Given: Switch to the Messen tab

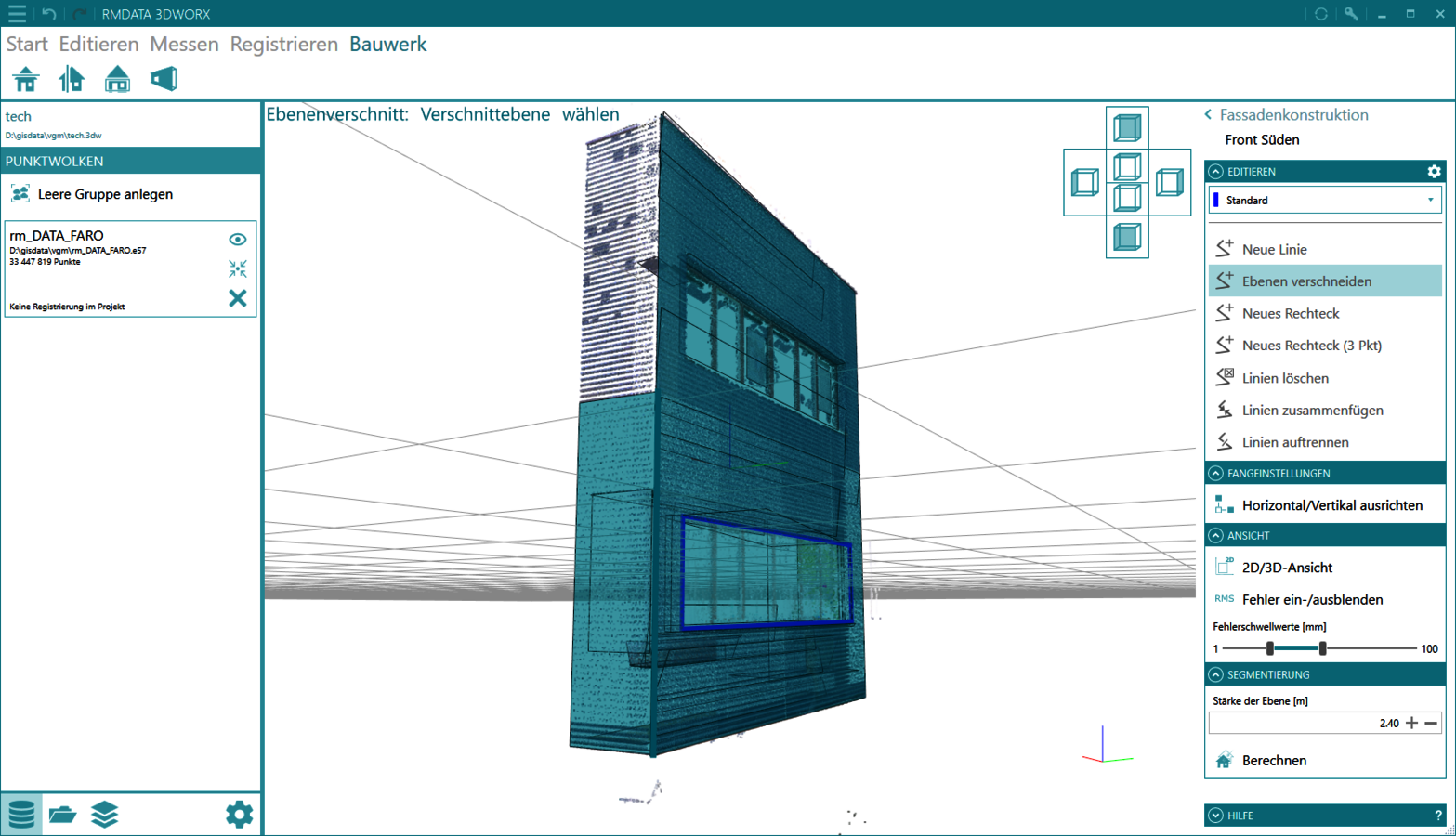Looking at the screenshot, I should click(184, 45).
